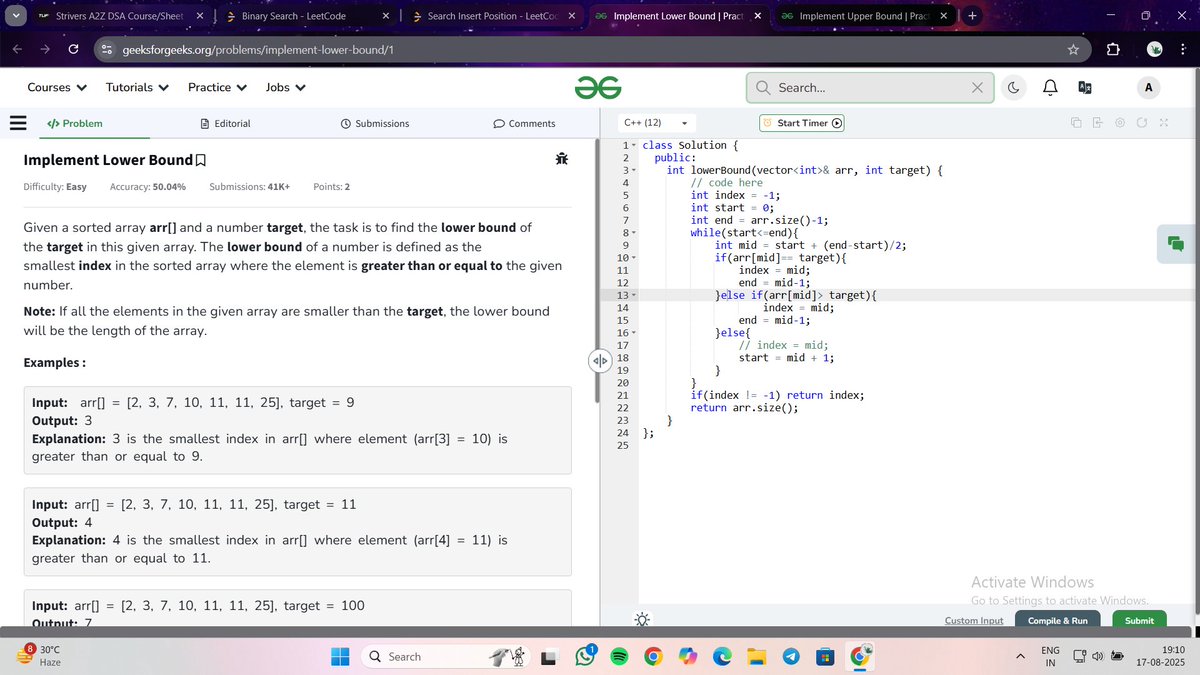Screen dimensions: 1200x675
Task: Open the Comments tab
Action: pyautogui.click(x=524, y=123)
